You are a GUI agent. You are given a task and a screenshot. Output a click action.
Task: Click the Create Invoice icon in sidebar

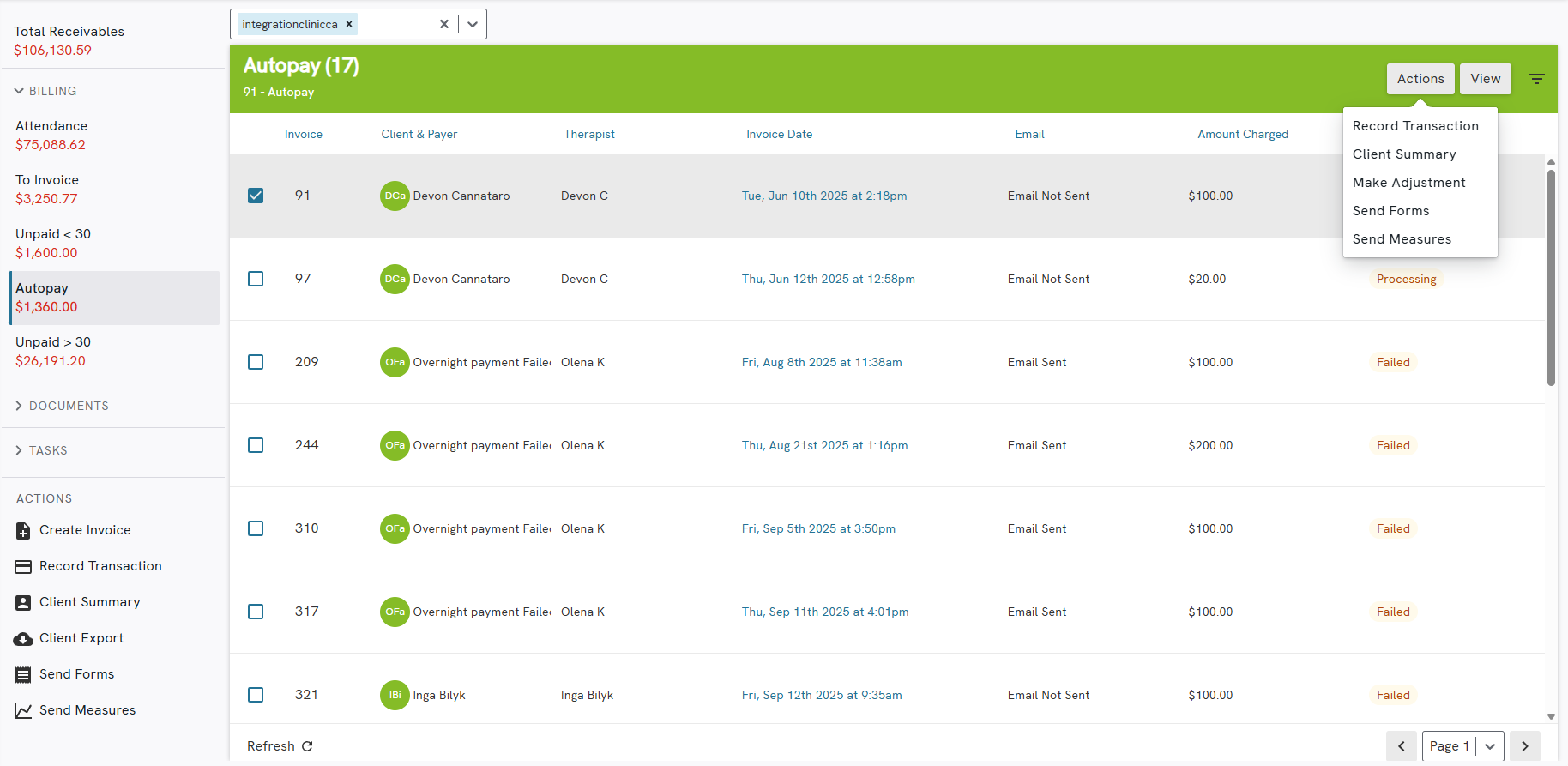click(23, 531)
